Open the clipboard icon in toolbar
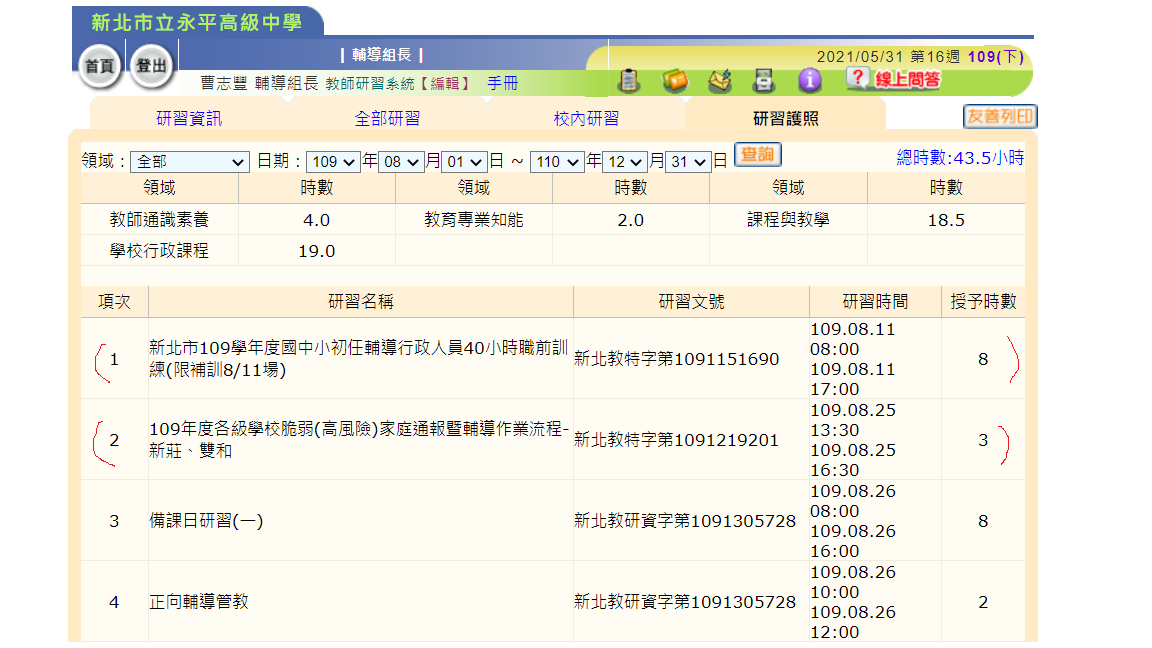Screen dimensions: 1152x648 [x=630, y=81]
